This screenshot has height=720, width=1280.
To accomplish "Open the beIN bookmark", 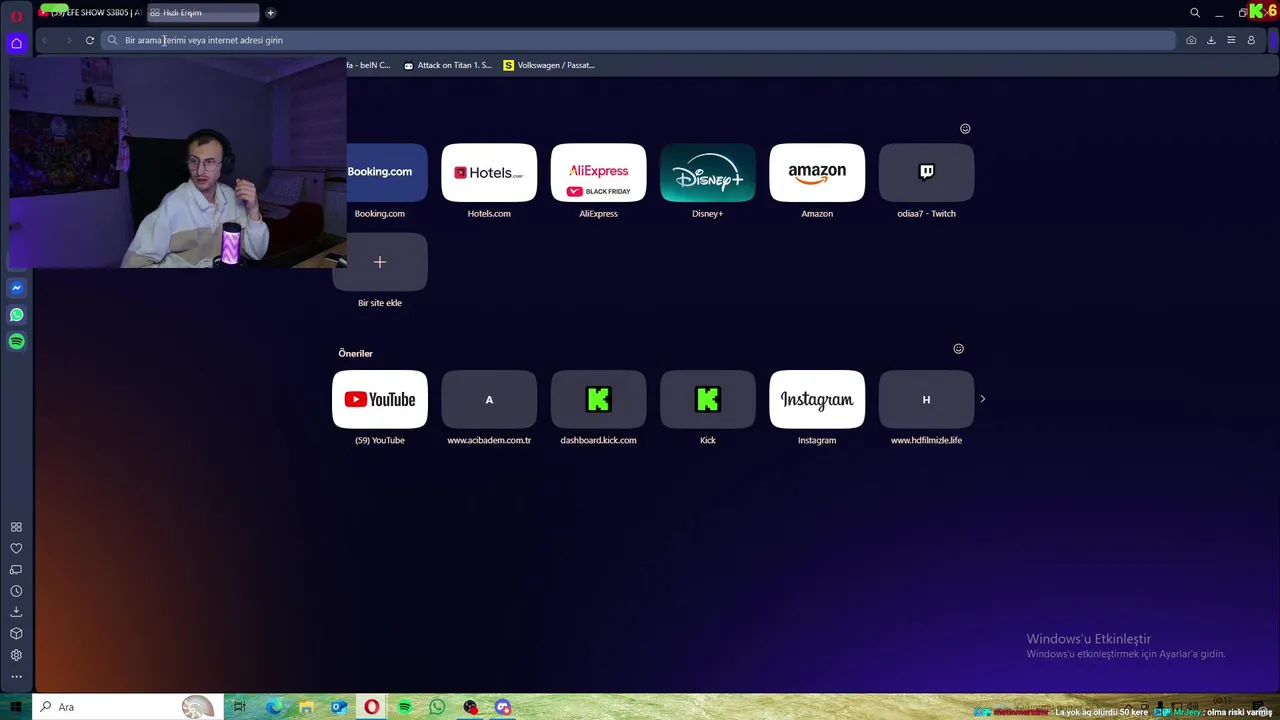I will [x=369, y=65].
